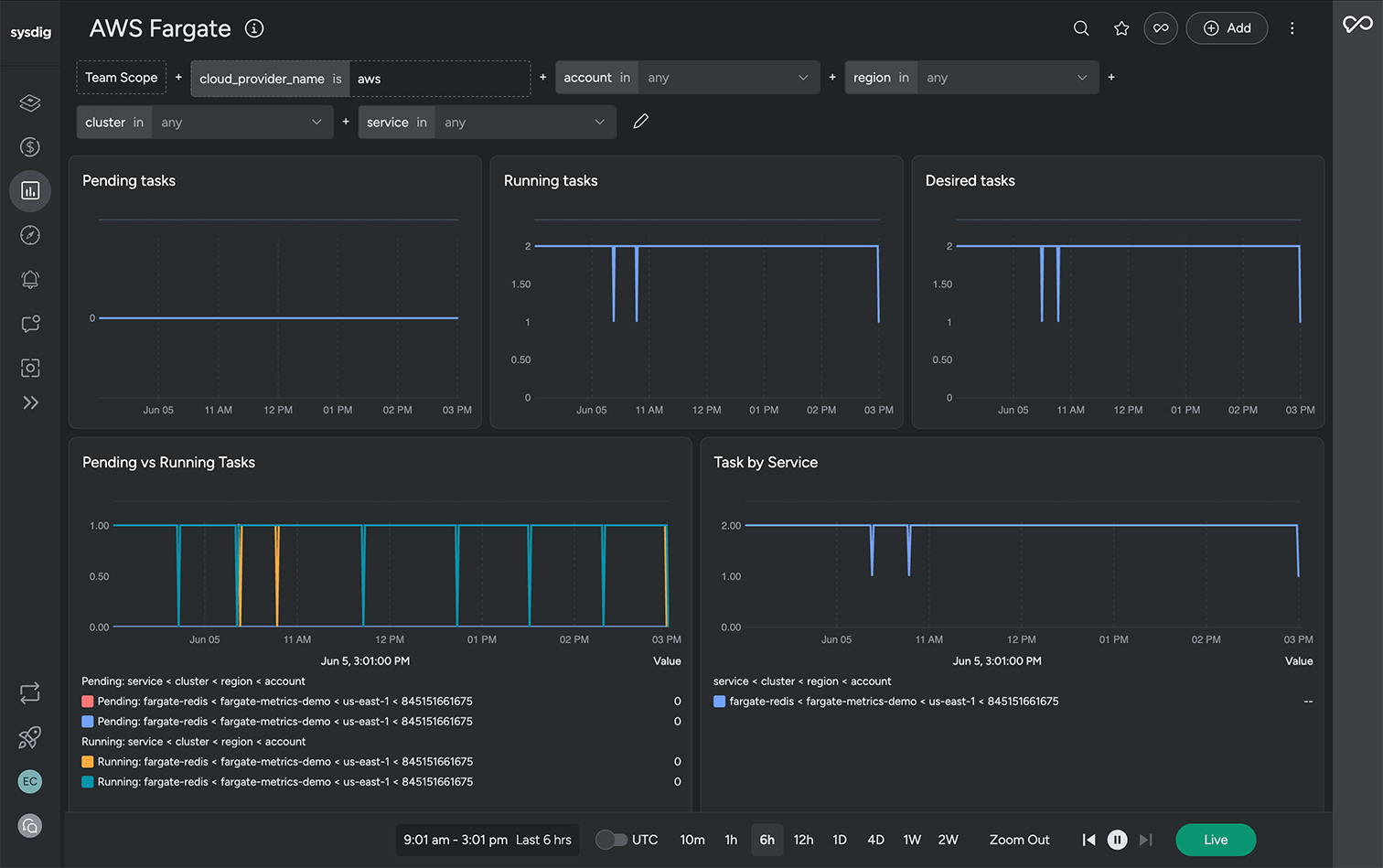Viewport: 1383px width, 868px height.
Task: Click orange Running fargate-redis legend swatch
Action: click(88, 762)
